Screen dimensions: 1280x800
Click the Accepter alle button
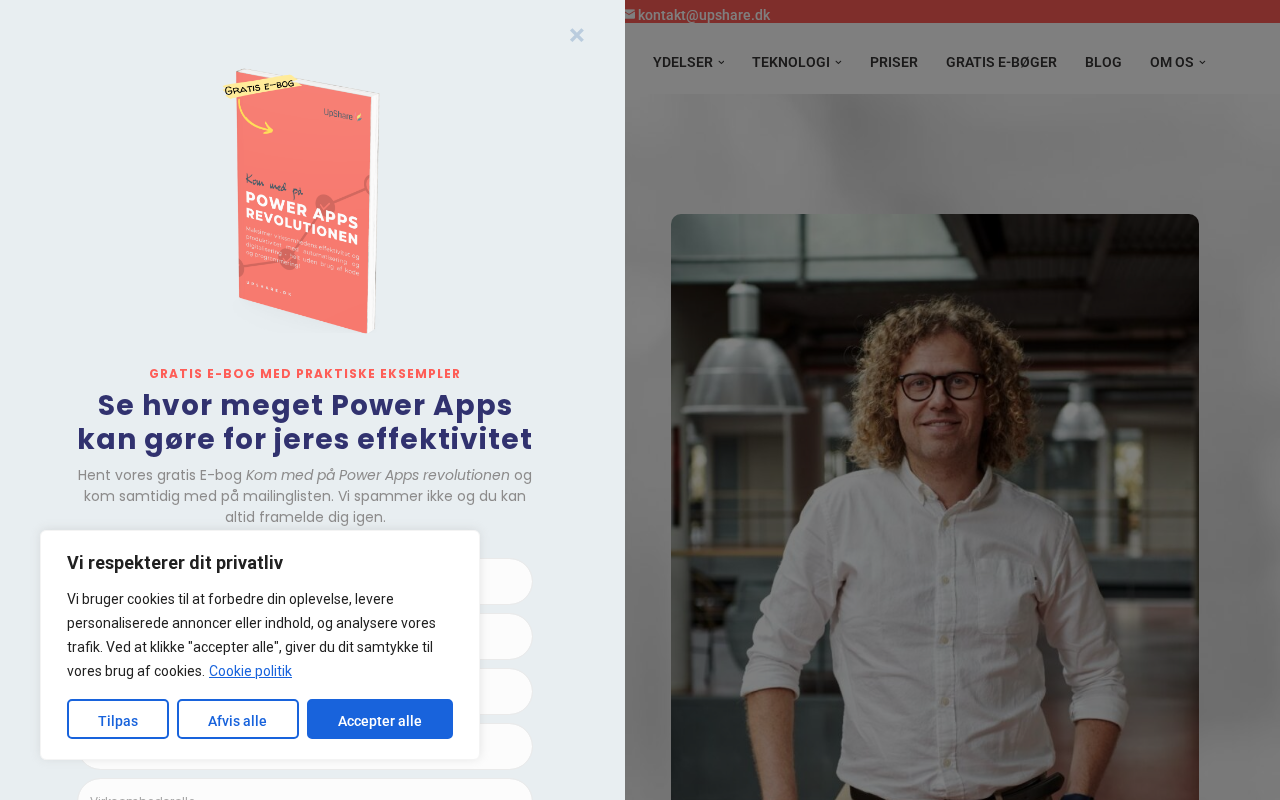pos(380,719)
